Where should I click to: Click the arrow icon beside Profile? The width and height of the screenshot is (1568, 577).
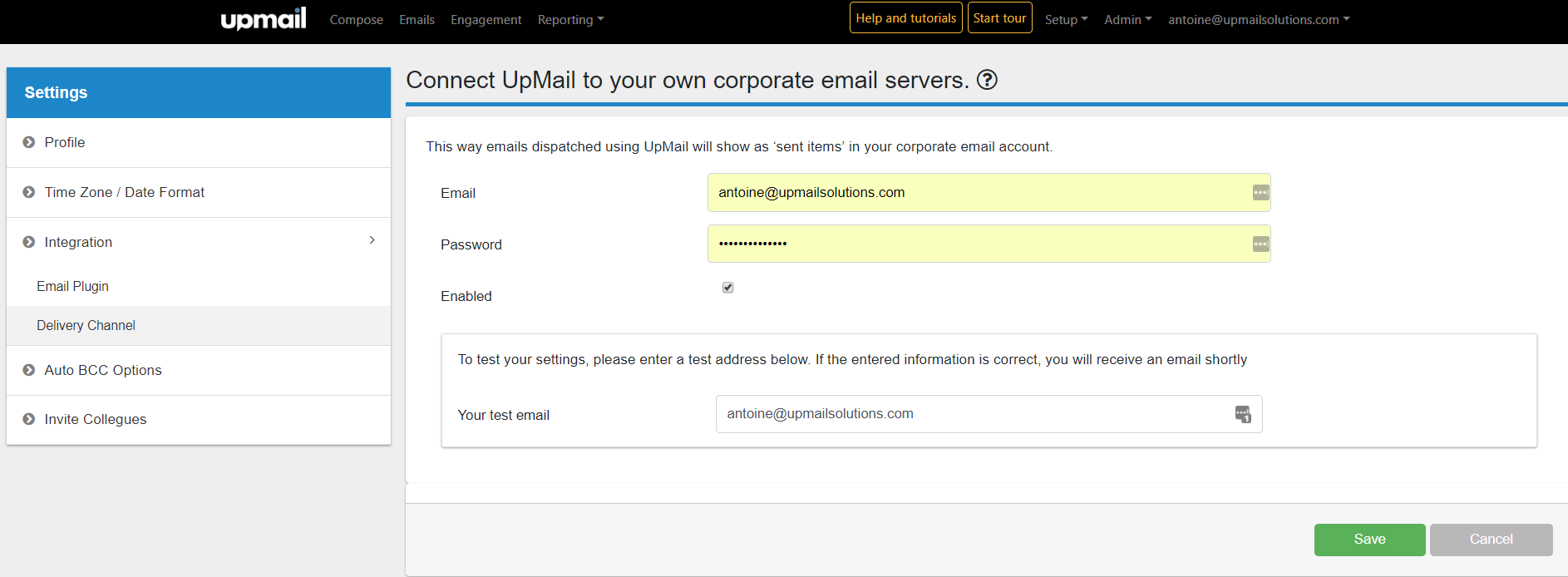point(29,142)
